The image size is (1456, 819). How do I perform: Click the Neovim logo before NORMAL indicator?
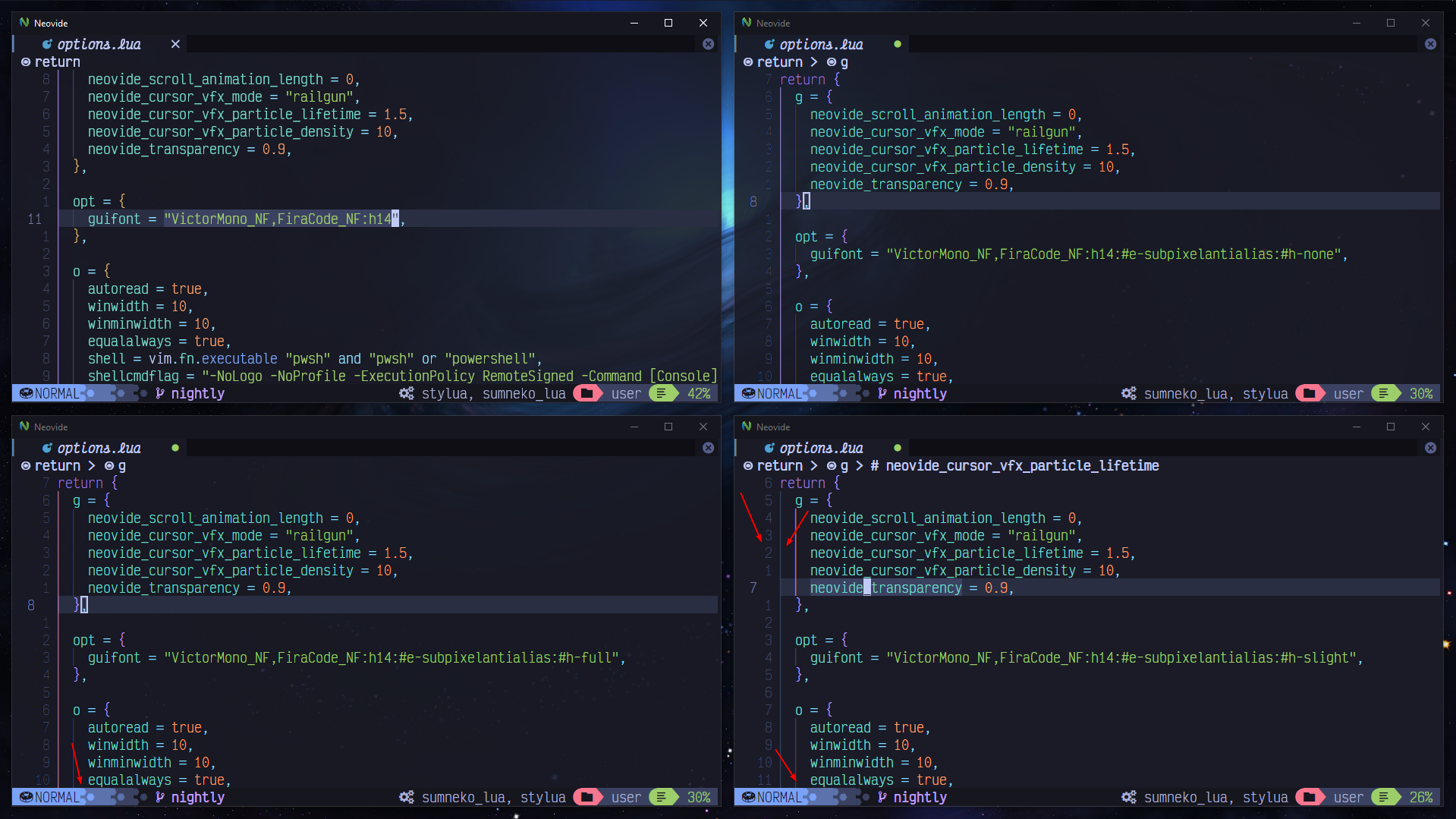(x=24, y=393)
